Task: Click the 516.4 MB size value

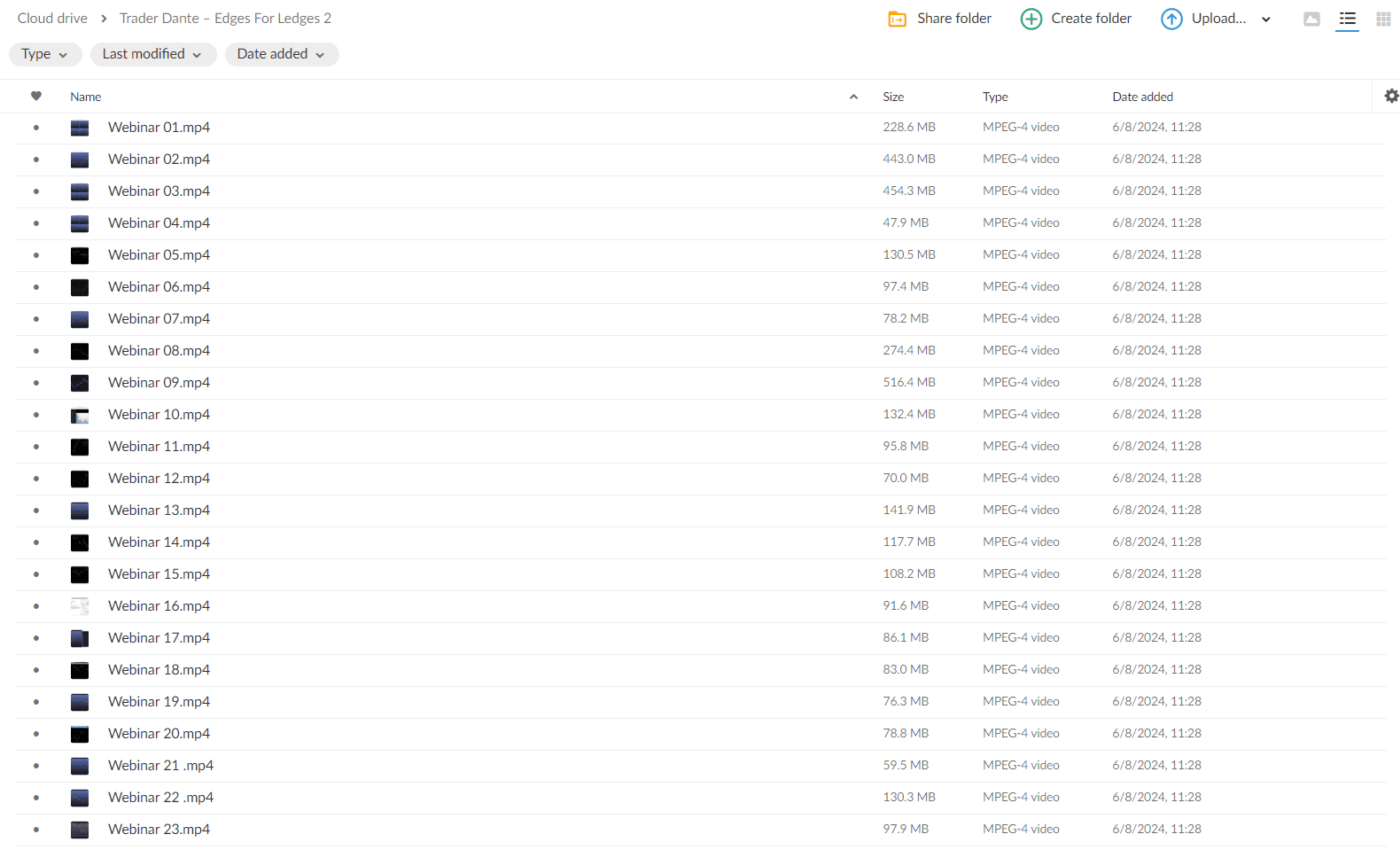Action: pyautogui.click(x=909, y=382)
